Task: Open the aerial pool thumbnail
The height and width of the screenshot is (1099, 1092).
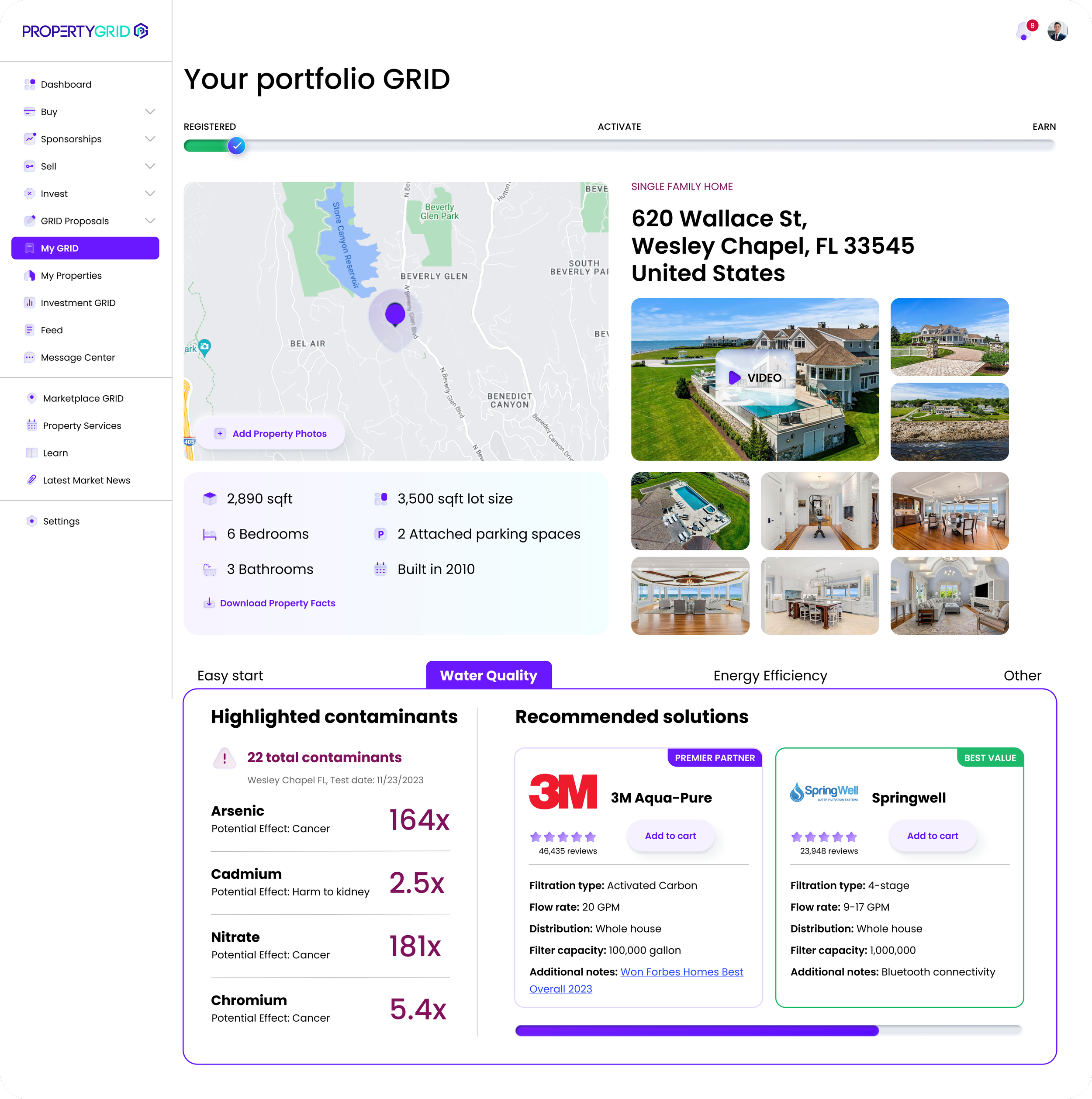Action: [x=690, y=511]
